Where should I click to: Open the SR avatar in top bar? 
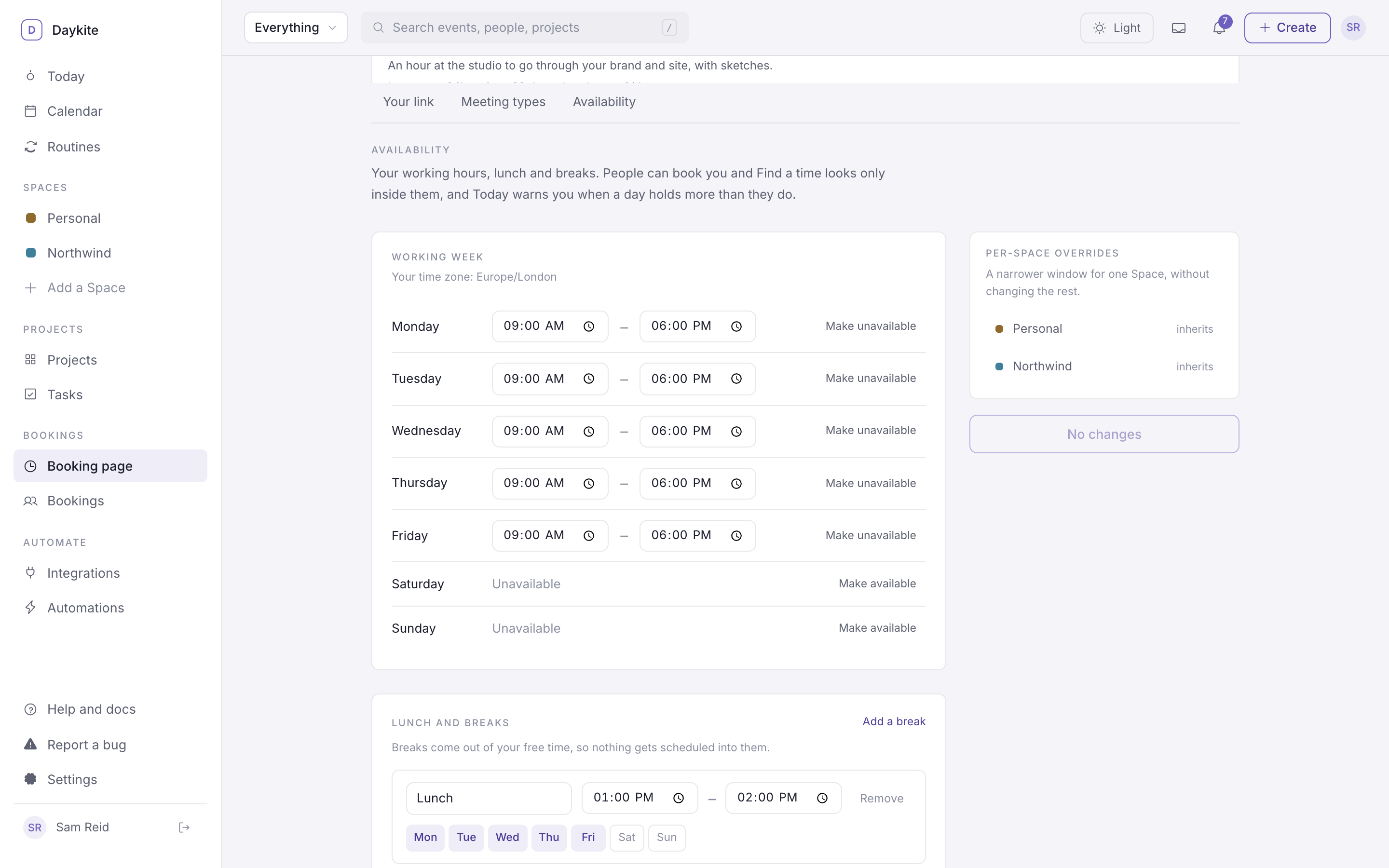point(1353,27)
